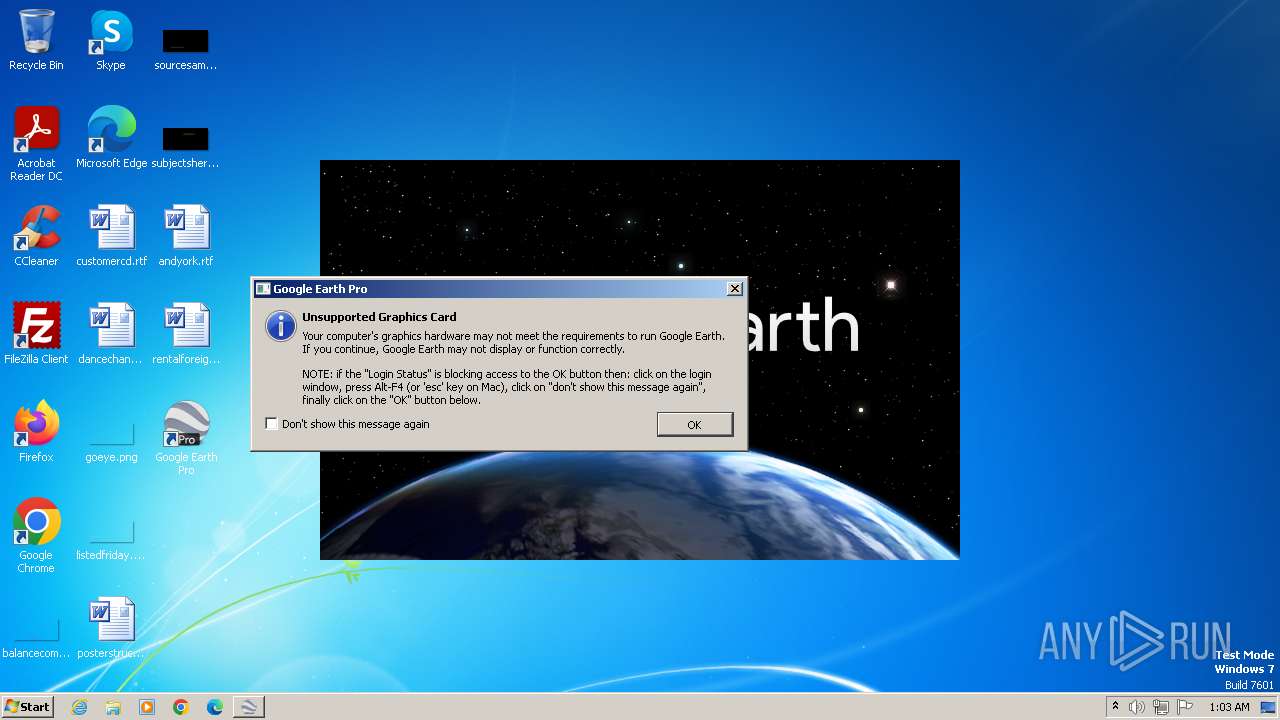Show hidden tray icons arrow
The image size is (1280, 720).
1115,707
